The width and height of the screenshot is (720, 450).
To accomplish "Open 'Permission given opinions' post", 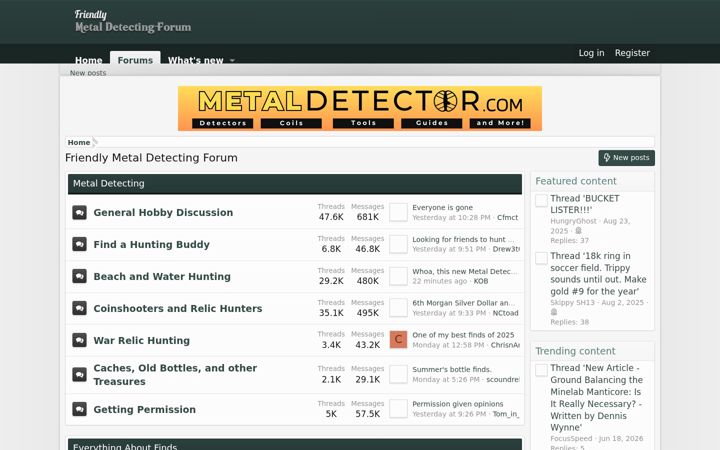I will pos(458,404).
